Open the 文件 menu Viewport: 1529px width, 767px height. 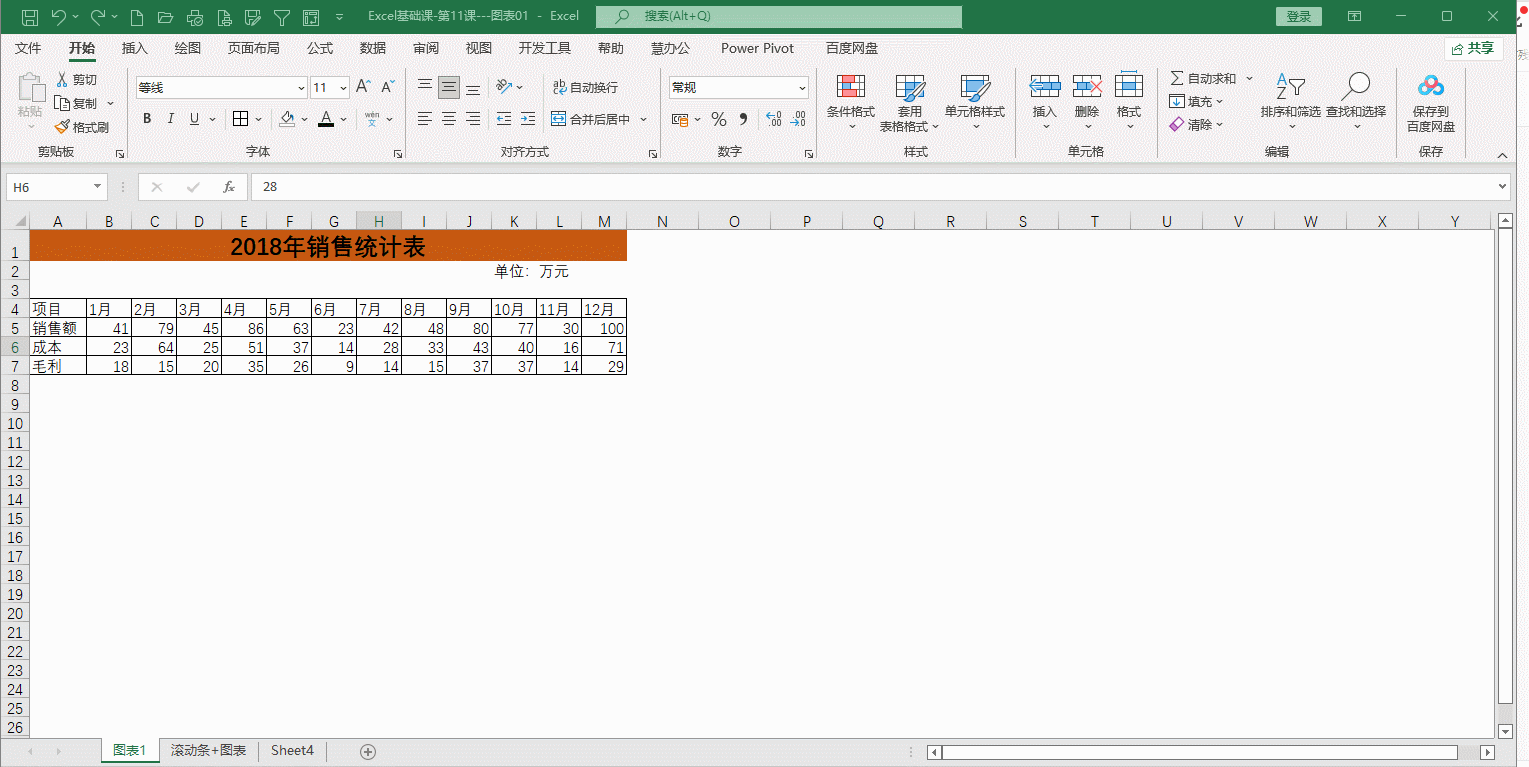tap(28, 48)
